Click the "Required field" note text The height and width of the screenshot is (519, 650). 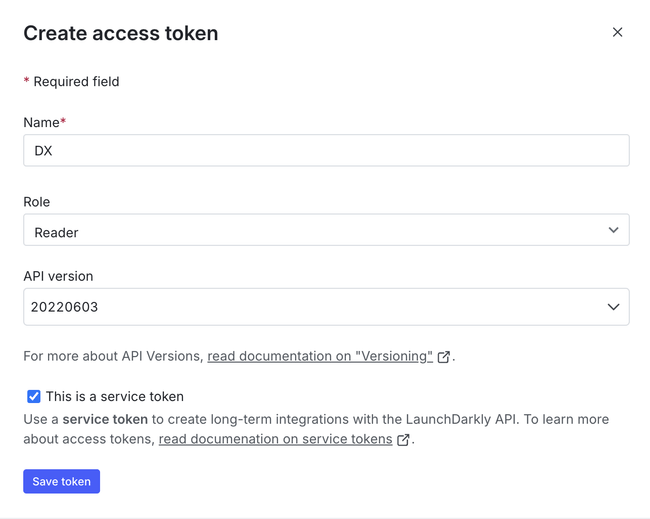76,81
